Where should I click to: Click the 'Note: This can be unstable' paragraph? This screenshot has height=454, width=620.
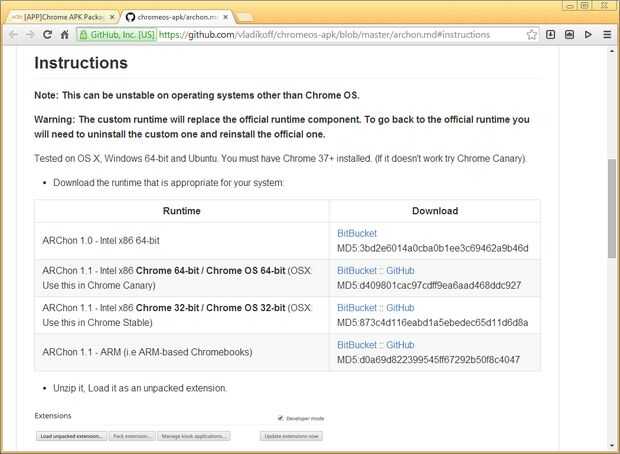[x=197, y=95]
